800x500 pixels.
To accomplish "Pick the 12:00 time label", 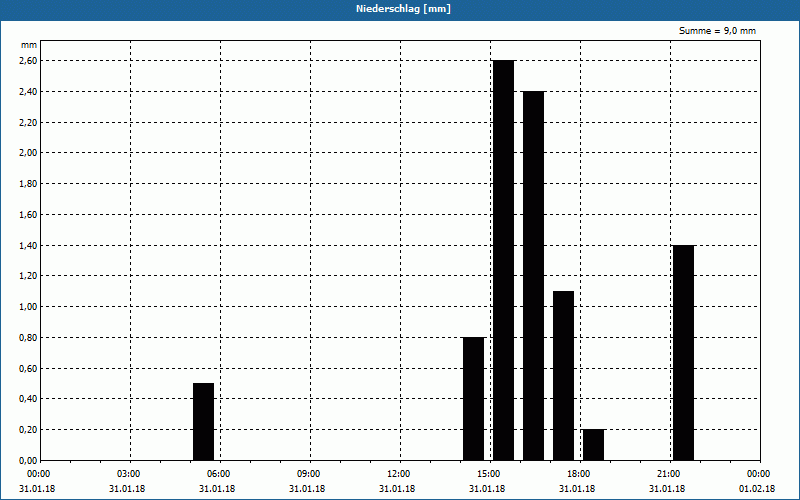I will coord(399,474).
